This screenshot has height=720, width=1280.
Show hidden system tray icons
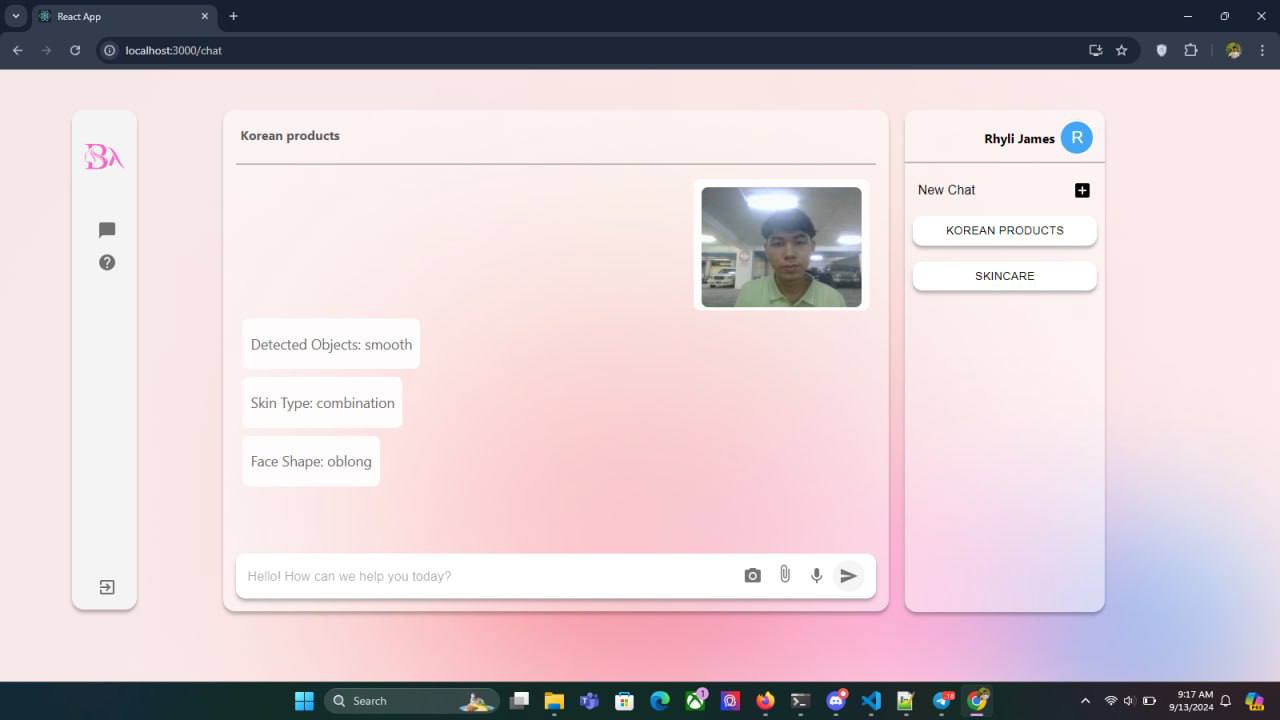click(x=1086, y=701)
